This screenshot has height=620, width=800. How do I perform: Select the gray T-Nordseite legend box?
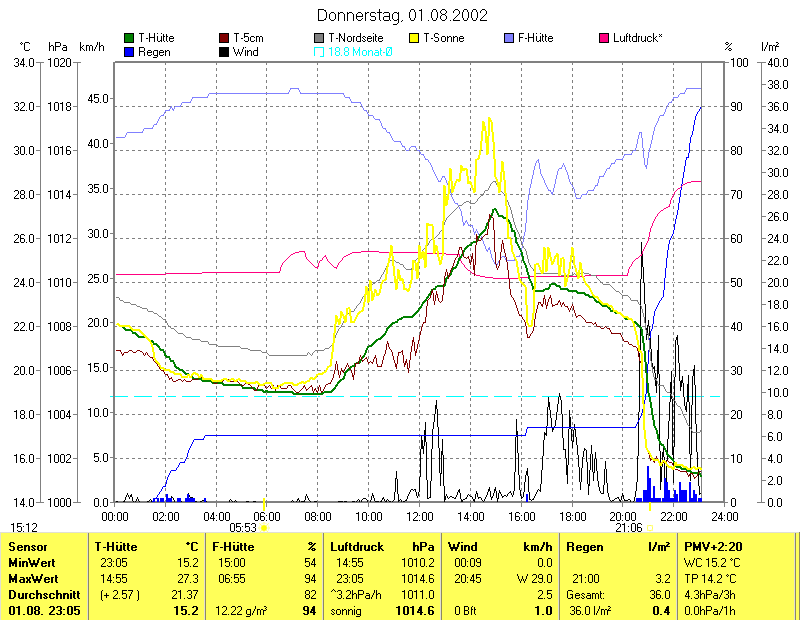coord(319,38)
